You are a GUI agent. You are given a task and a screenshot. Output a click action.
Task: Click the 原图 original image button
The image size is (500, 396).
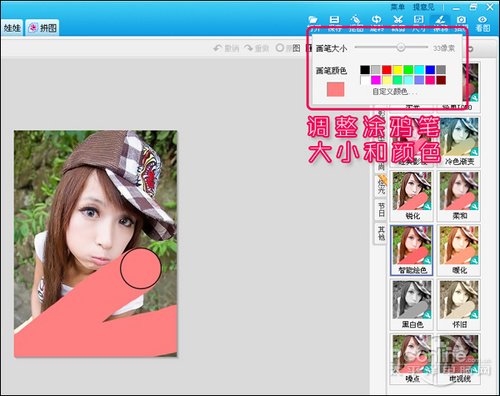click(288, 48)
